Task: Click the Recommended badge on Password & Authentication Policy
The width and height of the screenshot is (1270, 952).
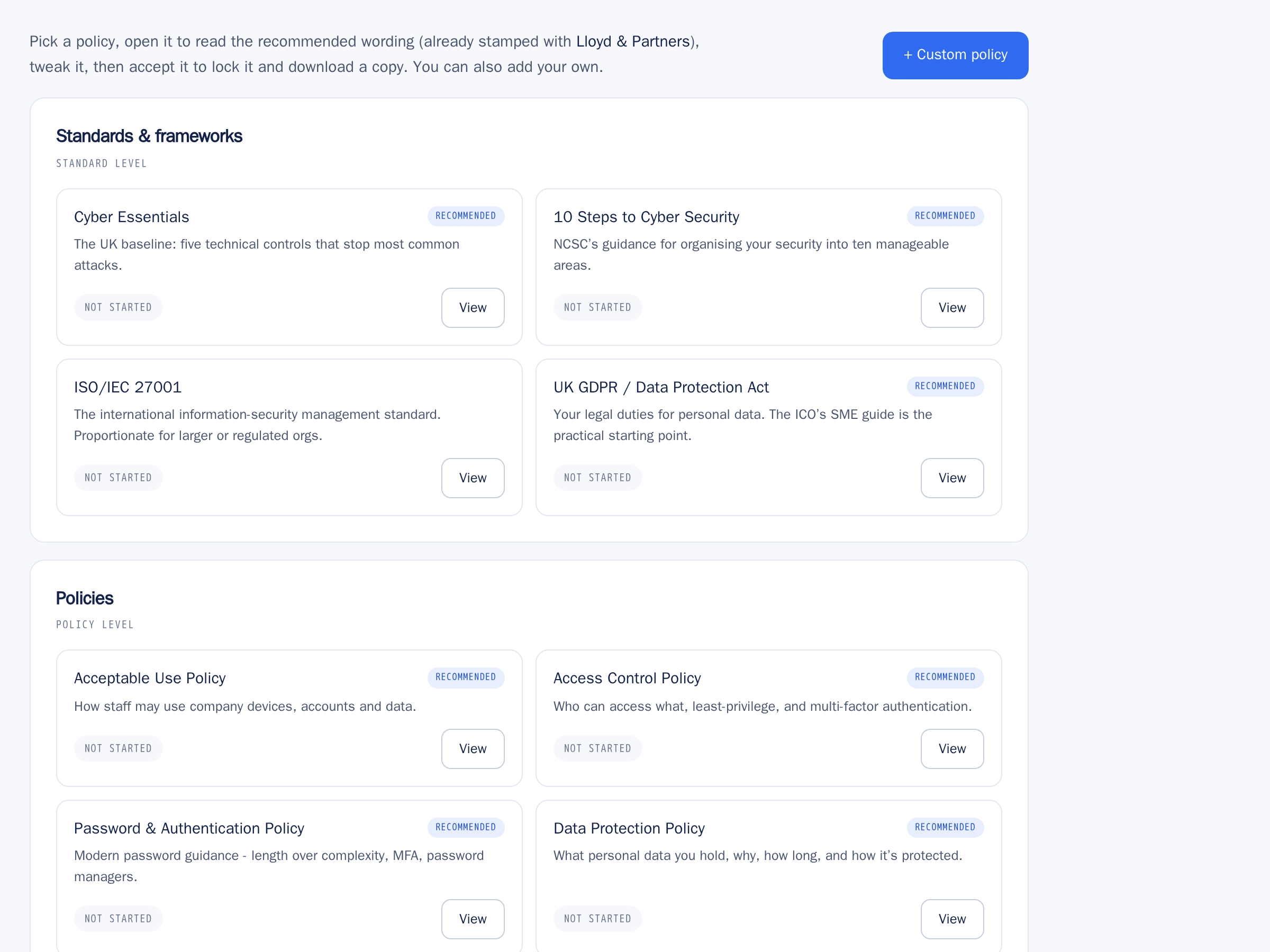Action: pos(466,828)
